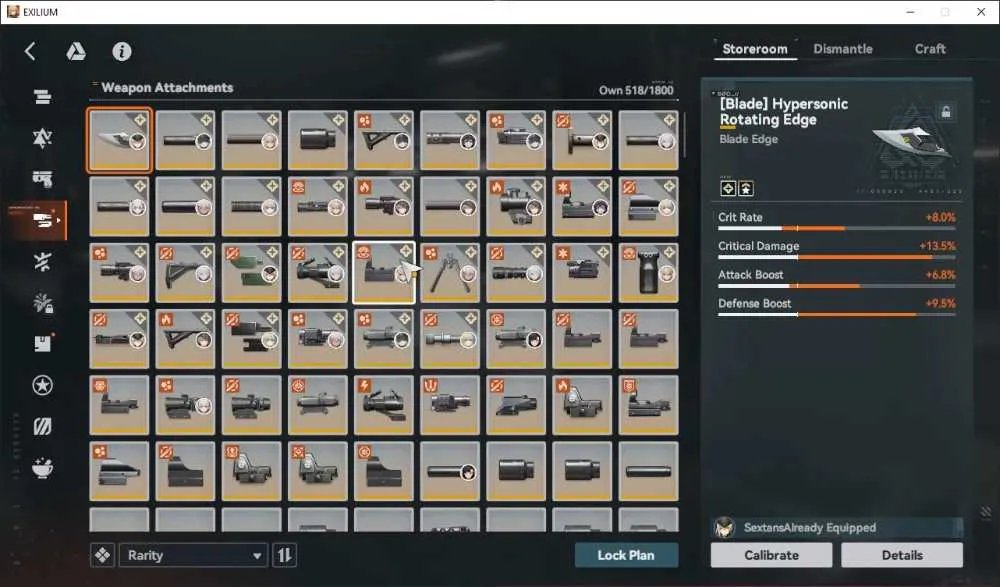Toggle the sort order arrows button
The image size is (1000, 587).
[284, 556]
